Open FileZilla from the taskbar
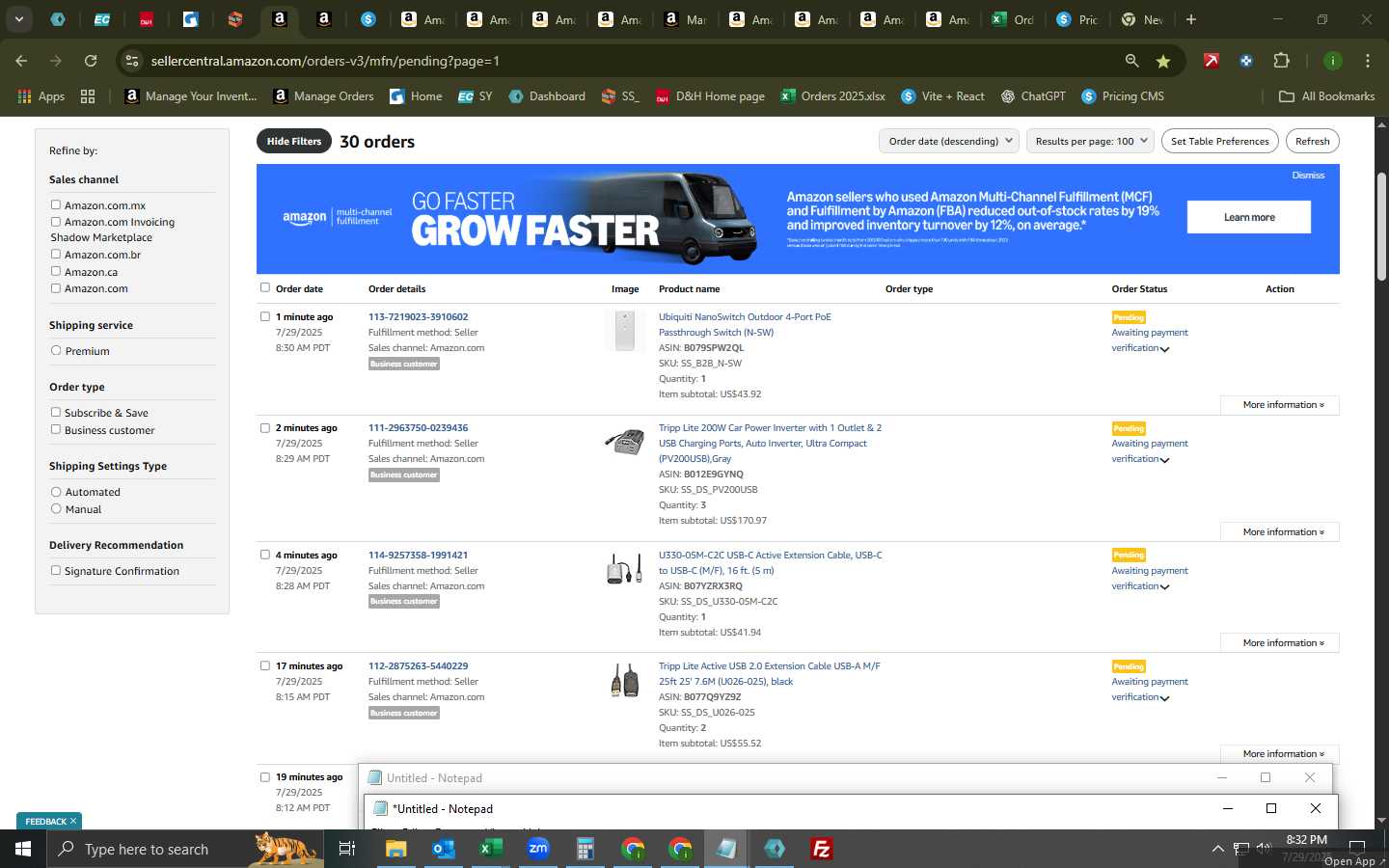This screenshot has height=868, width=1389. (x=822, y=849)
